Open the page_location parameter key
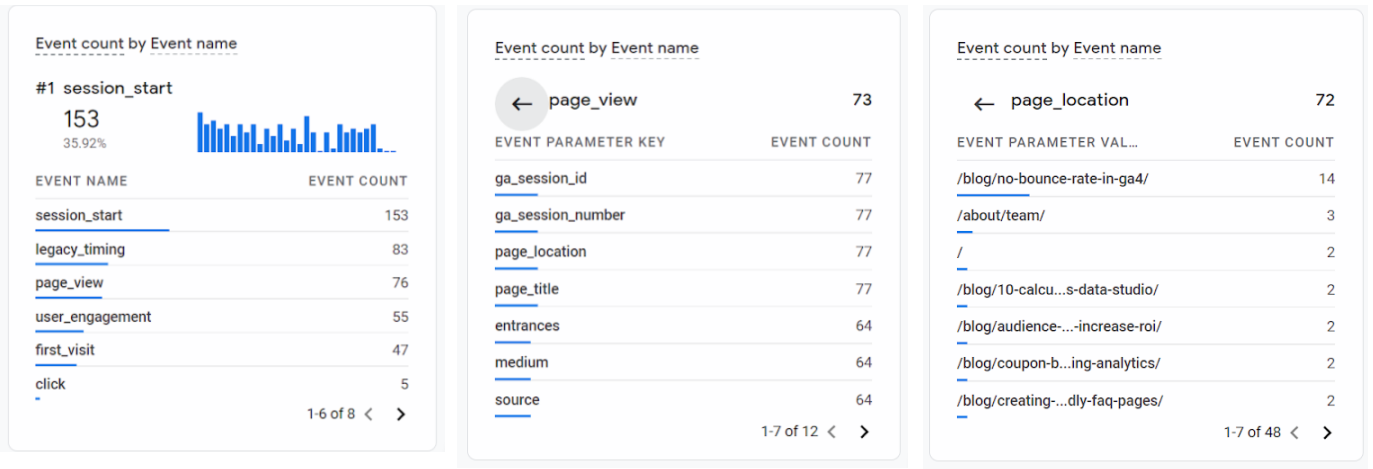 point(540,252)
